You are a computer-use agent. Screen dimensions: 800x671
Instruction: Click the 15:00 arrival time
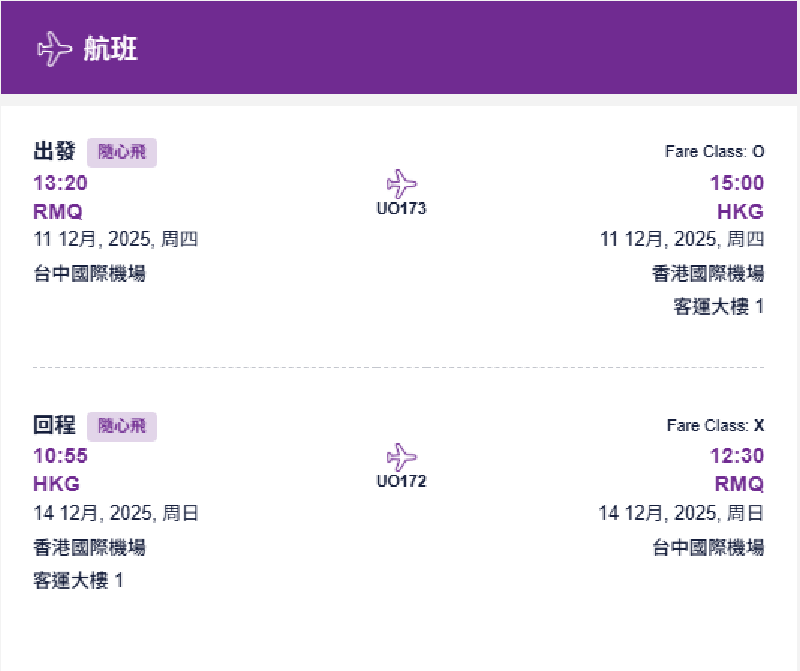pyautogui.click(x=737, y=183)
